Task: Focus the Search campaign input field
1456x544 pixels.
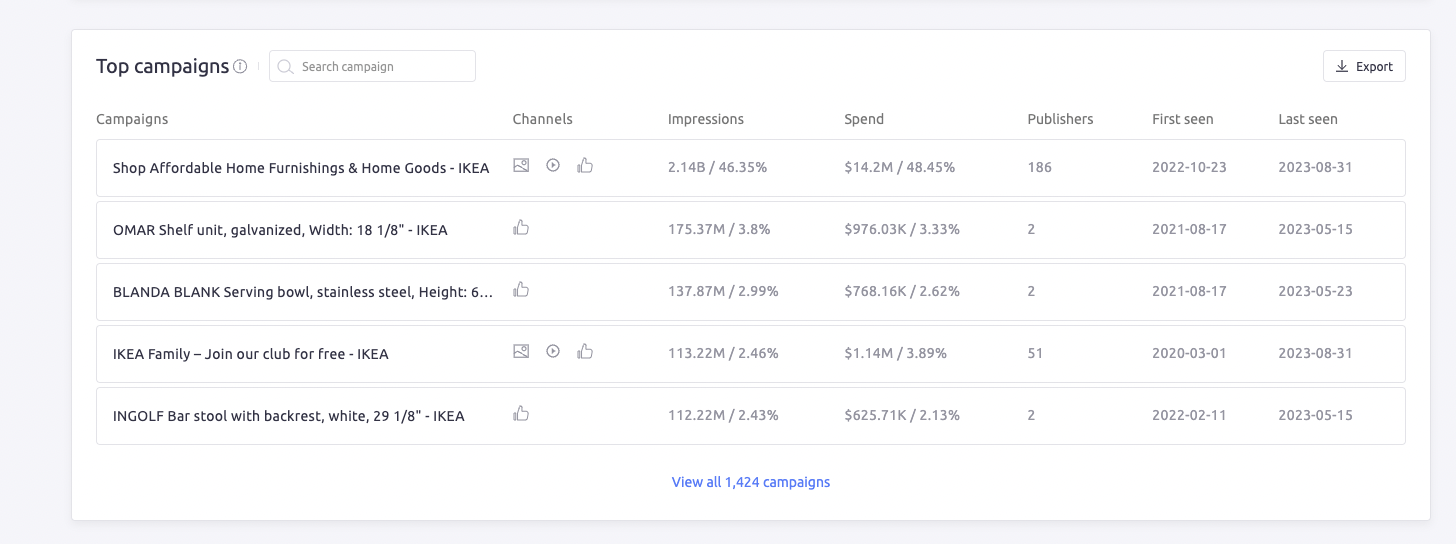Action: 380,67
